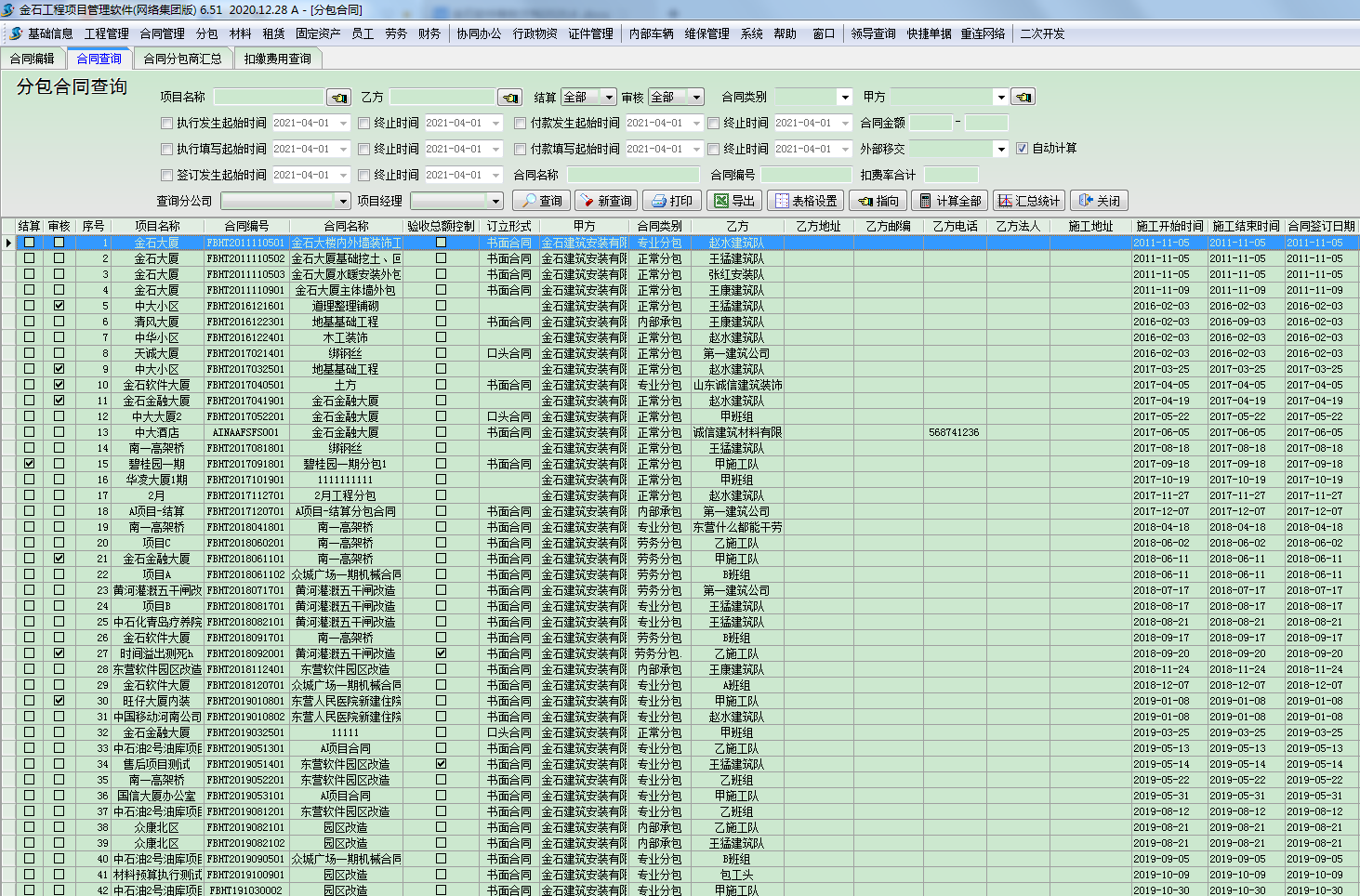Print the contract list with 打印
This screenshot has height=896, width=1360.
(x=672, y=201)
